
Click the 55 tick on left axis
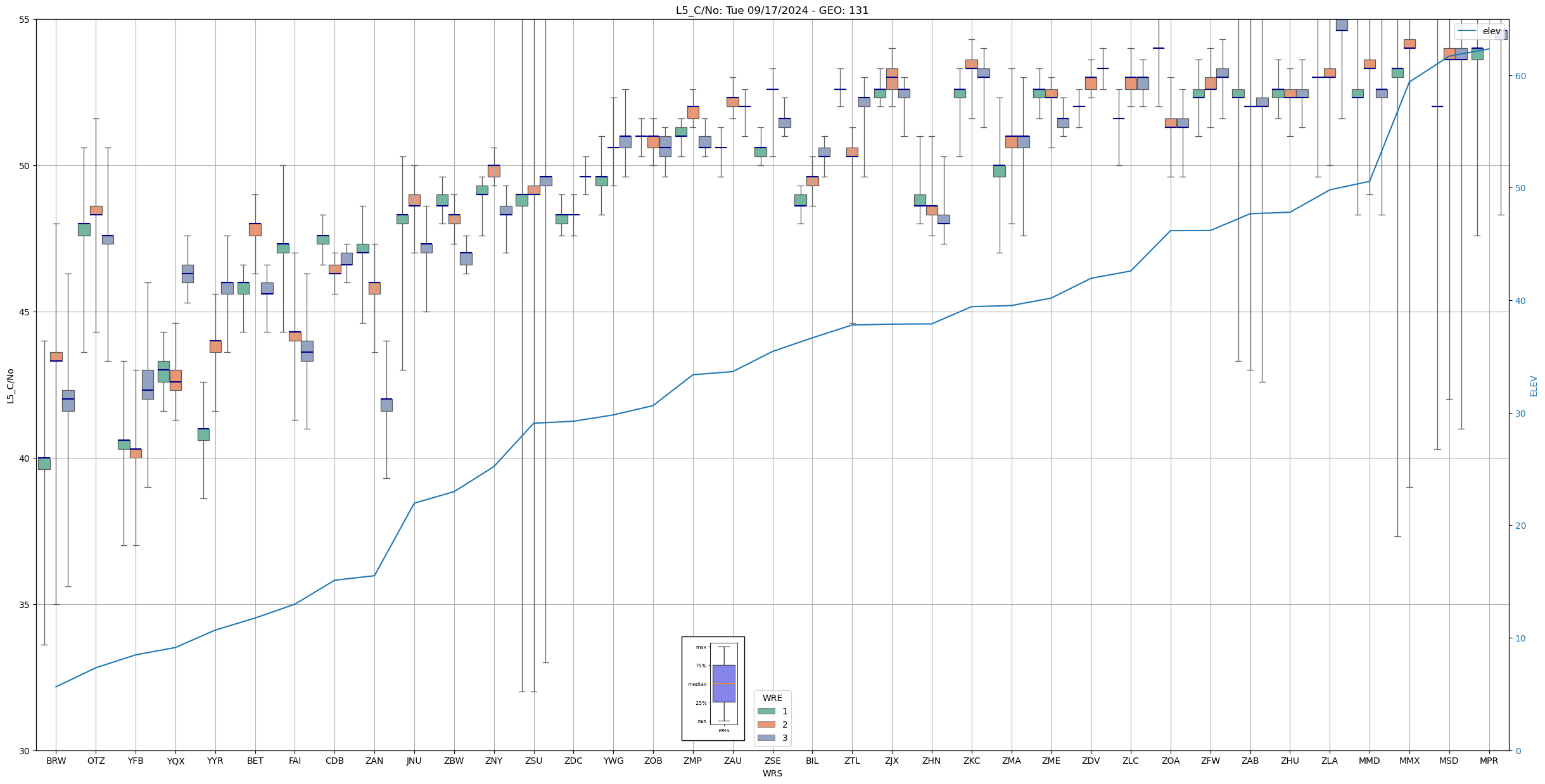tap(25, 20)
